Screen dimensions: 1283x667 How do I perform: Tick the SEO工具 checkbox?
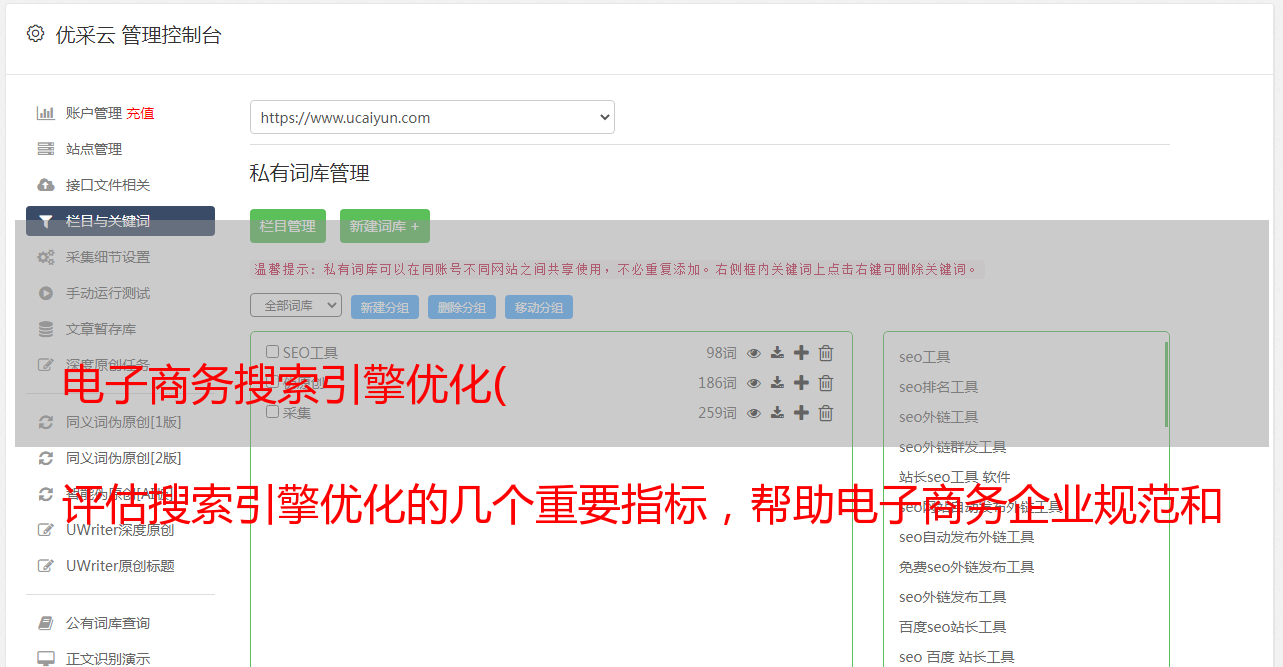coord(273,352)
